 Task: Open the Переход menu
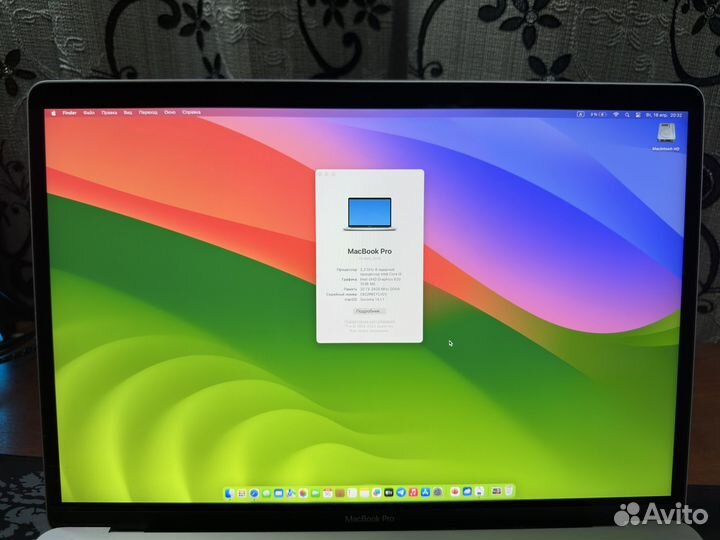click(x=148, y=112)
